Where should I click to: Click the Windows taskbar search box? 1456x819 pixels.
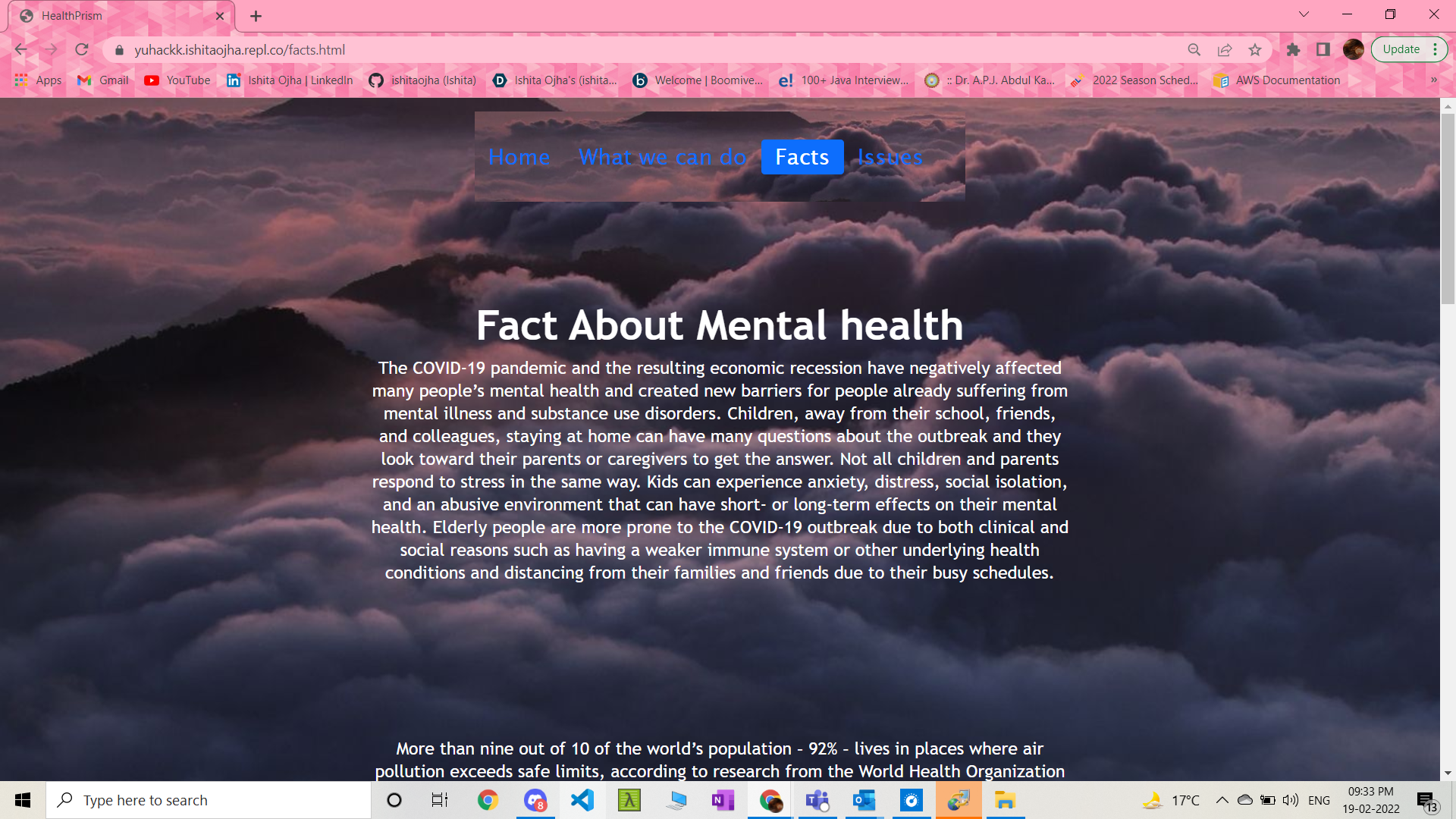tap(209, 800)
